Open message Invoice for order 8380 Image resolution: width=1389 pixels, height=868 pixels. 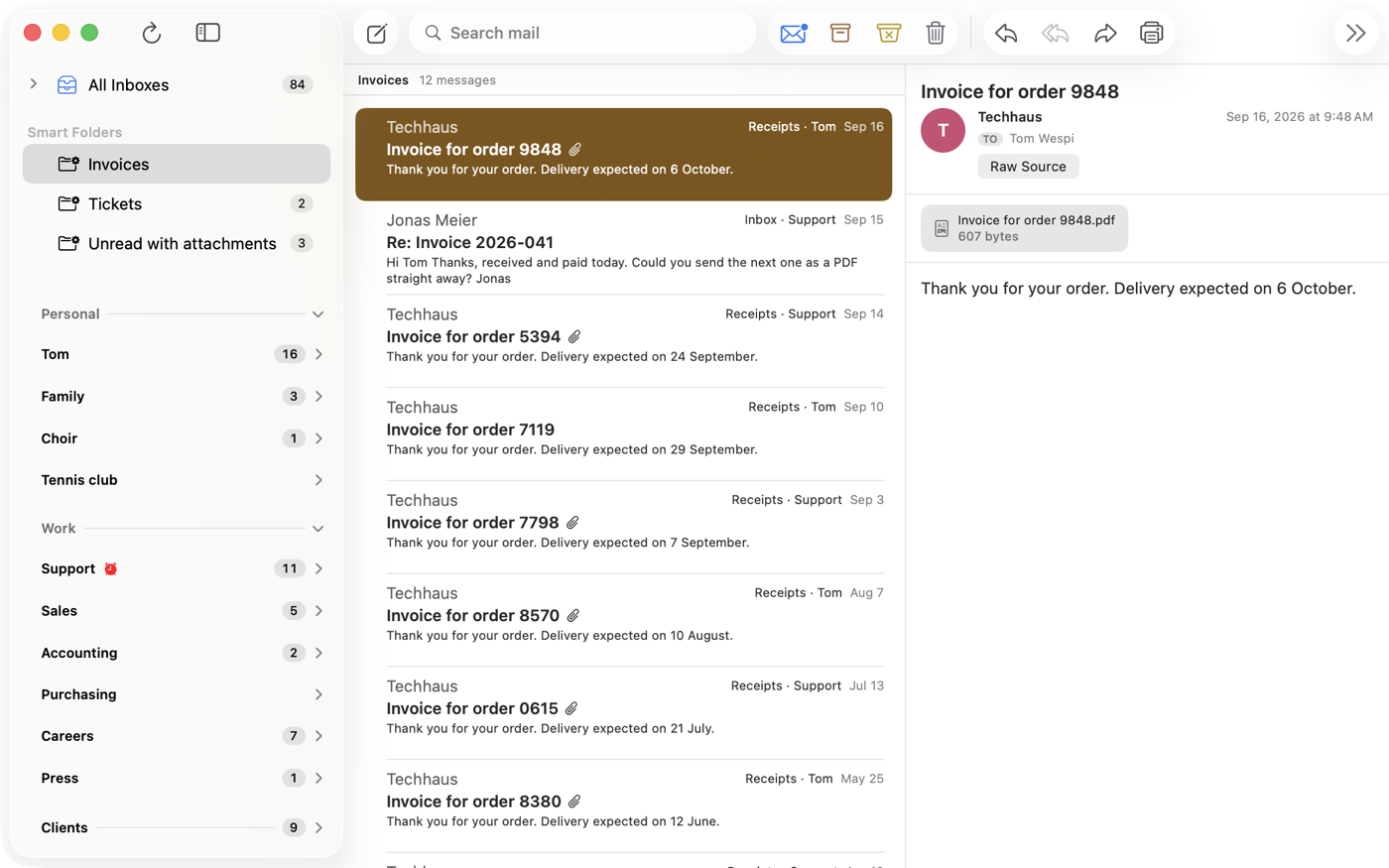624,806
